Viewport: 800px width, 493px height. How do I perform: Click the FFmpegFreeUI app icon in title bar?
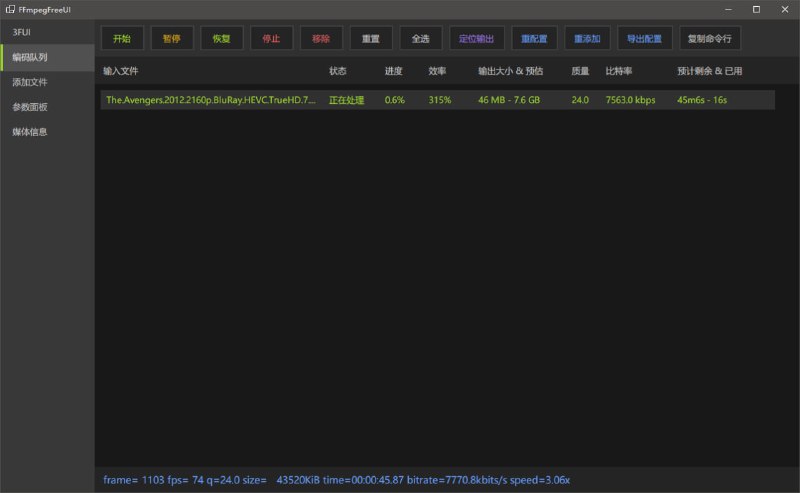pyautogui.click(x=9, y=9)
